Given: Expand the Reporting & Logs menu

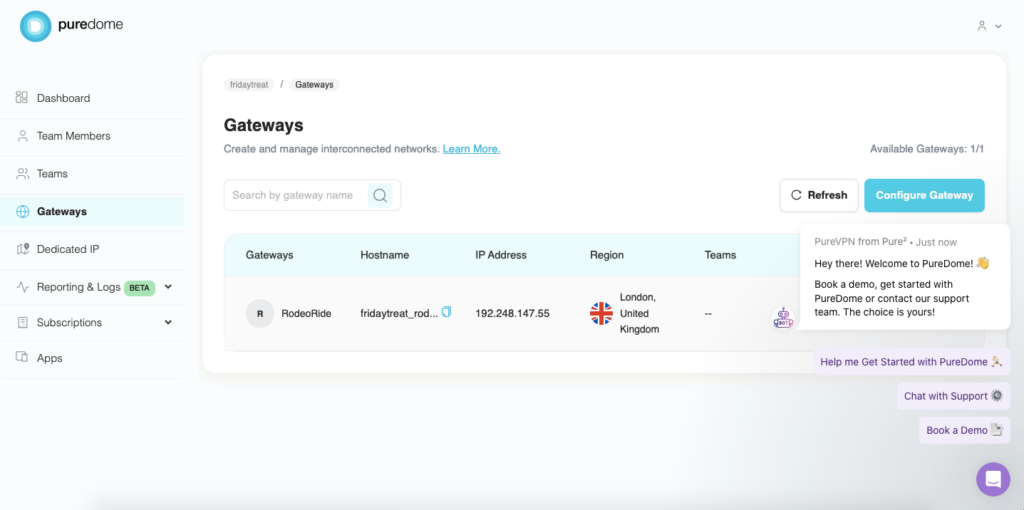Looking at the screenshot, I should pyautogui.click(x=168, y=287).
